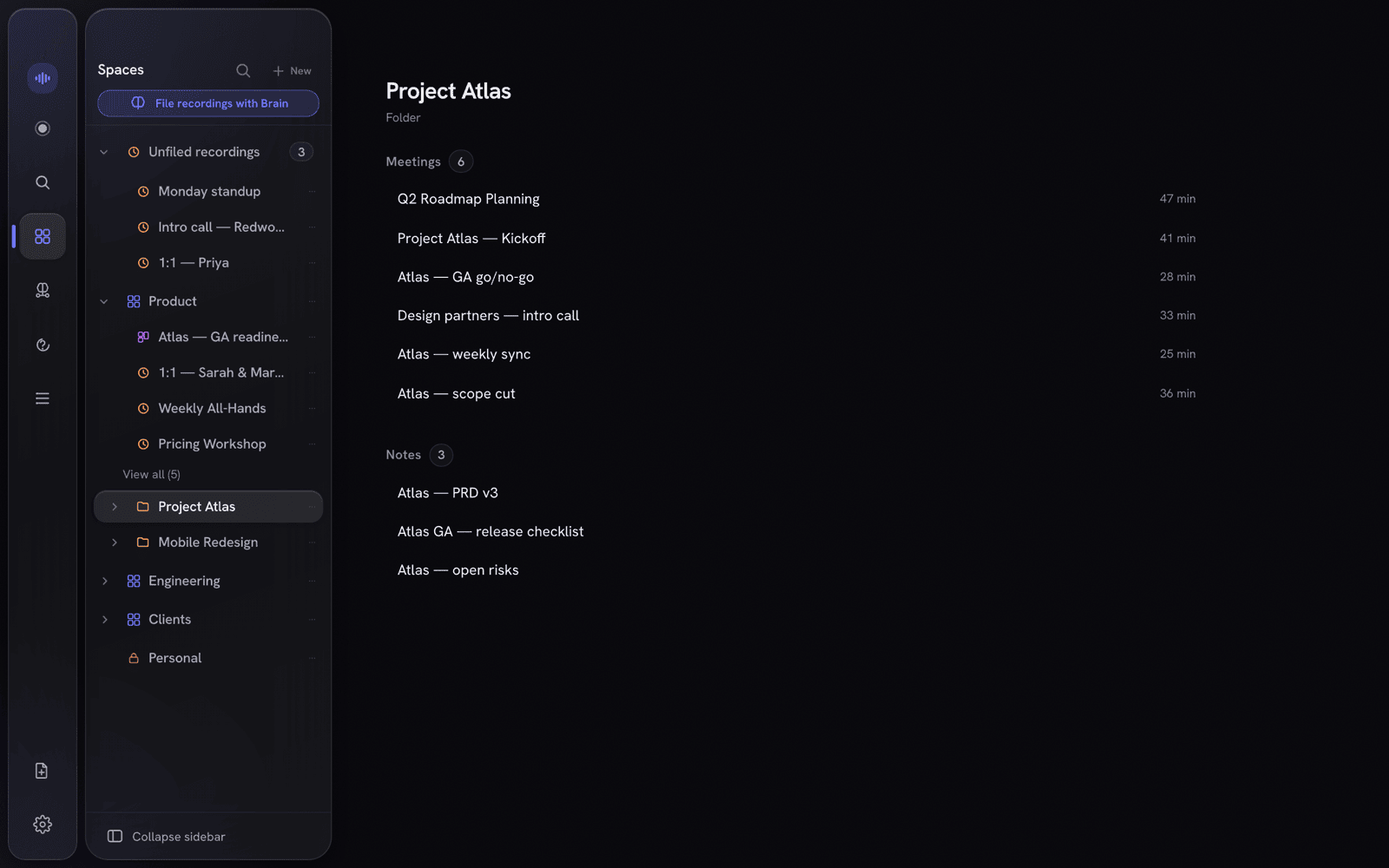Open the record icon in left rail
This screenshot has width=1389, height=868.
point(43,128)
